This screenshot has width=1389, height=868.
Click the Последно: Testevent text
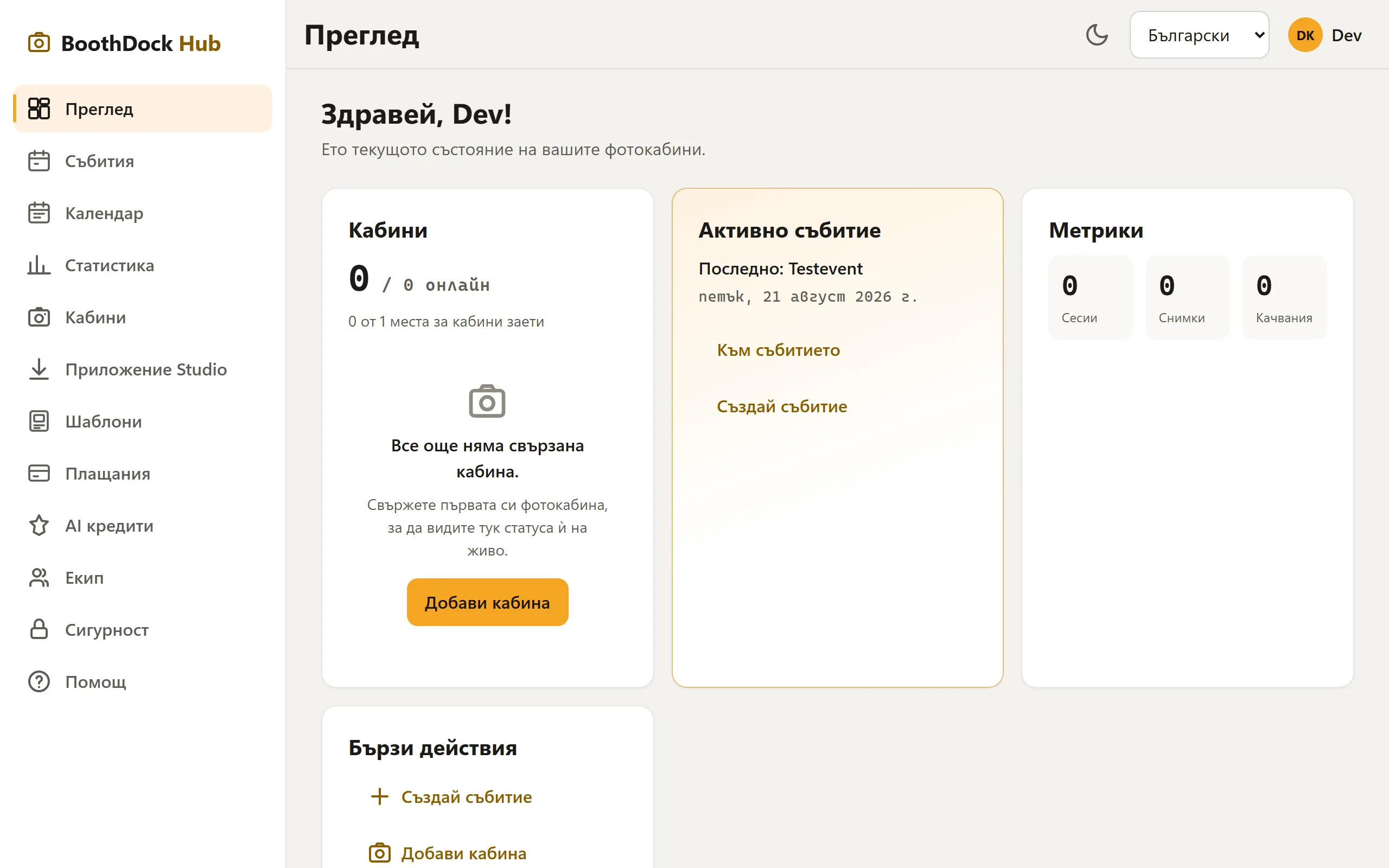click(x=780, y=269)
